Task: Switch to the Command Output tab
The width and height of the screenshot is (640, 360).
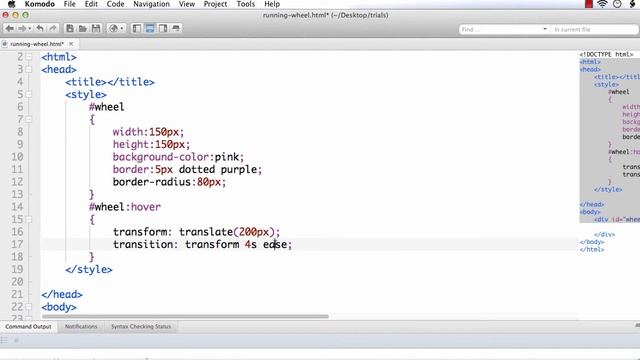Action: (28, 327)
